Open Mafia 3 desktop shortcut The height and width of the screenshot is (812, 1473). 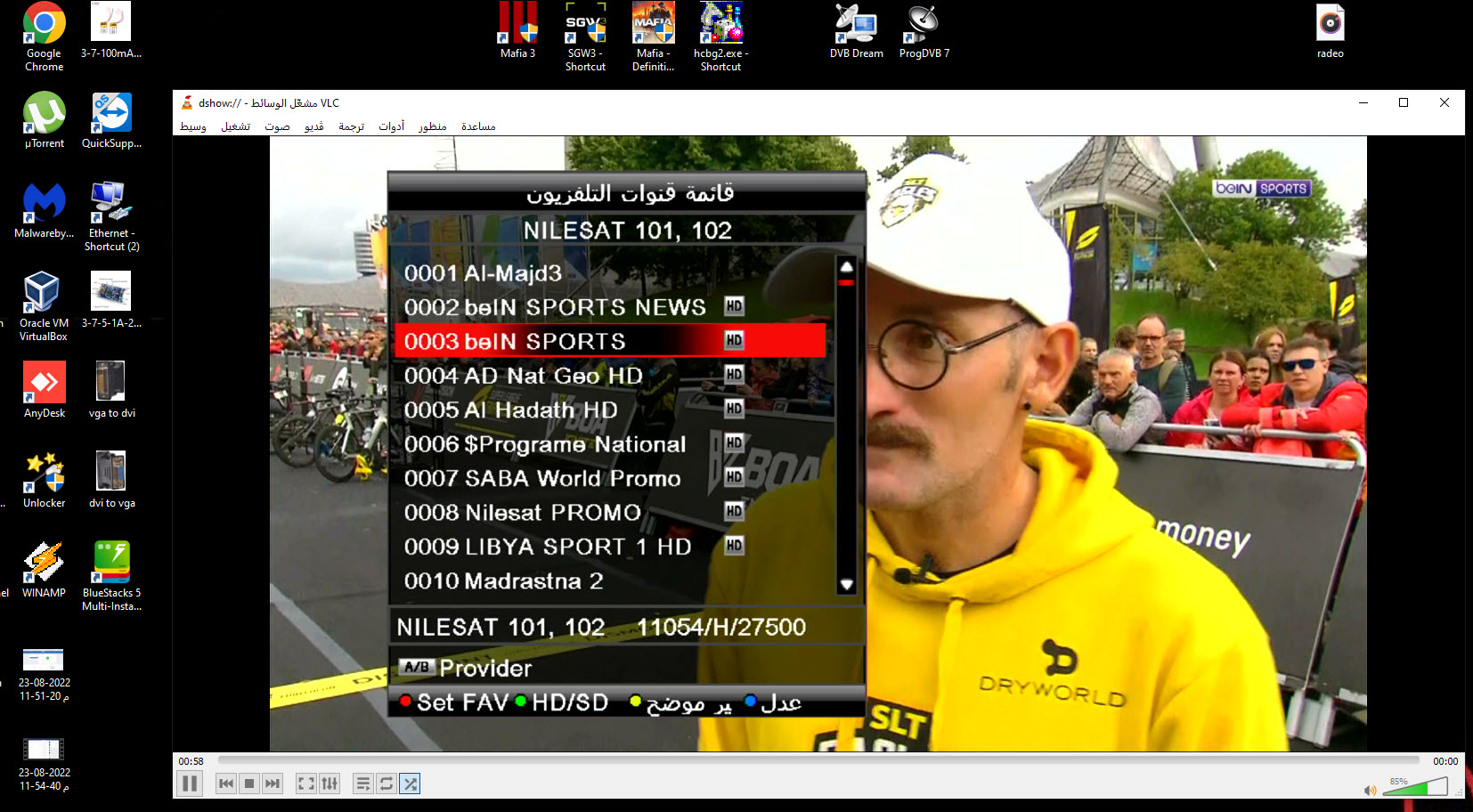point(517,31)
